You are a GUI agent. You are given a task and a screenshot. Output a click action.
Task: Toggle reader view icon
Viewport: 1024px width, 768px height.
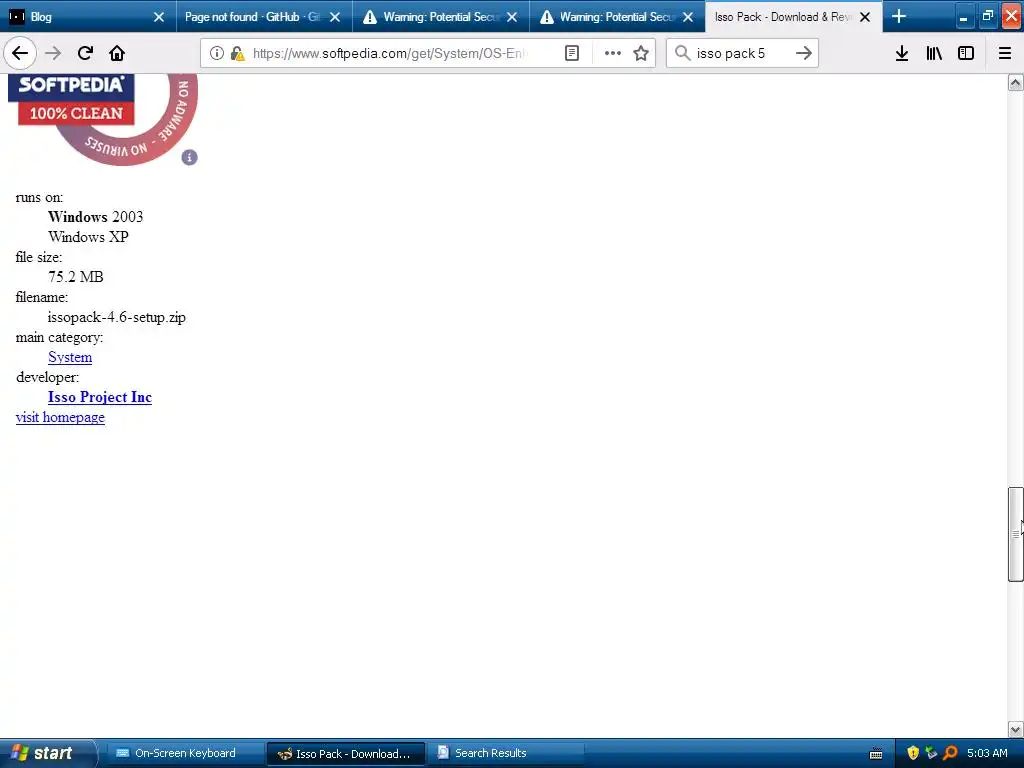tap(572, 53)
